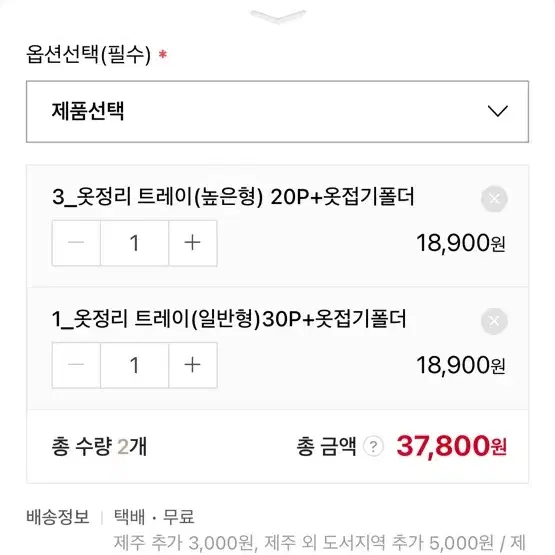Viewport: 555px width, 555px height.
Task: Click the 37,800원 total amount
Action: [x=451, y=446]
